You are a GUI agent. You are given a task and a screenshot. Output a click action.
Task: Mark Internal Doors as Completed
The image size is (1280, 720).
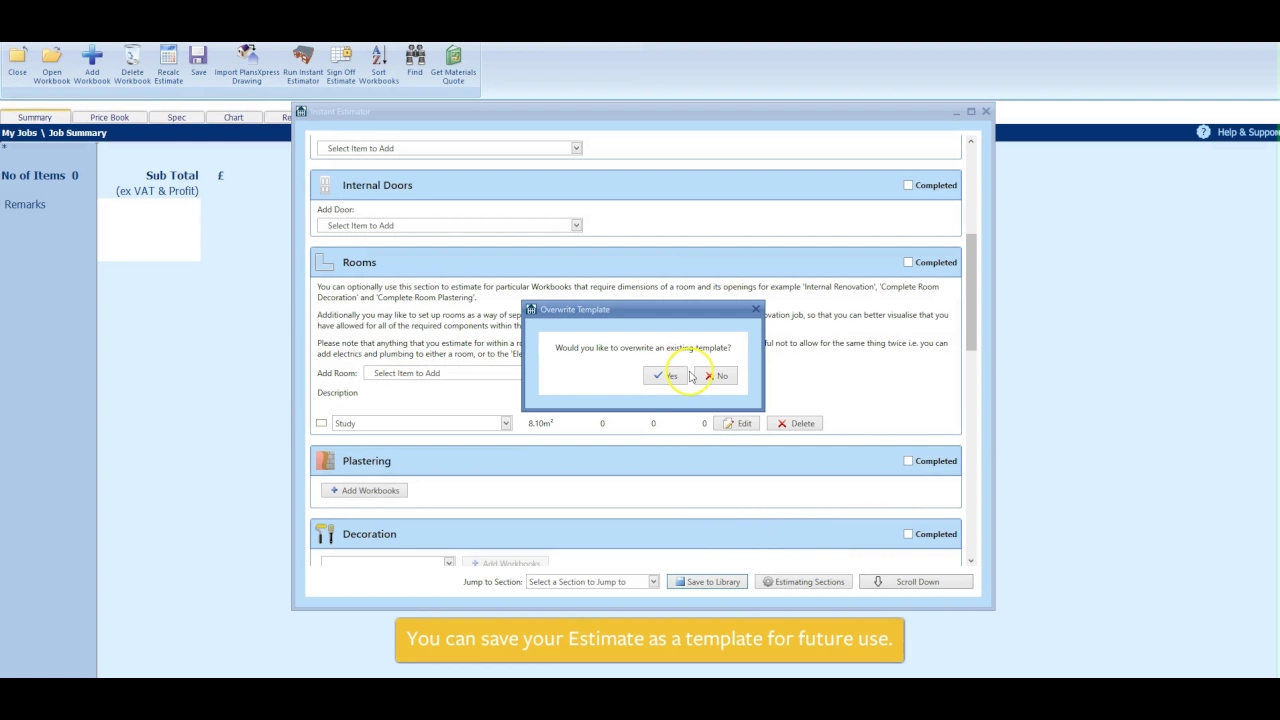[908, 185]
